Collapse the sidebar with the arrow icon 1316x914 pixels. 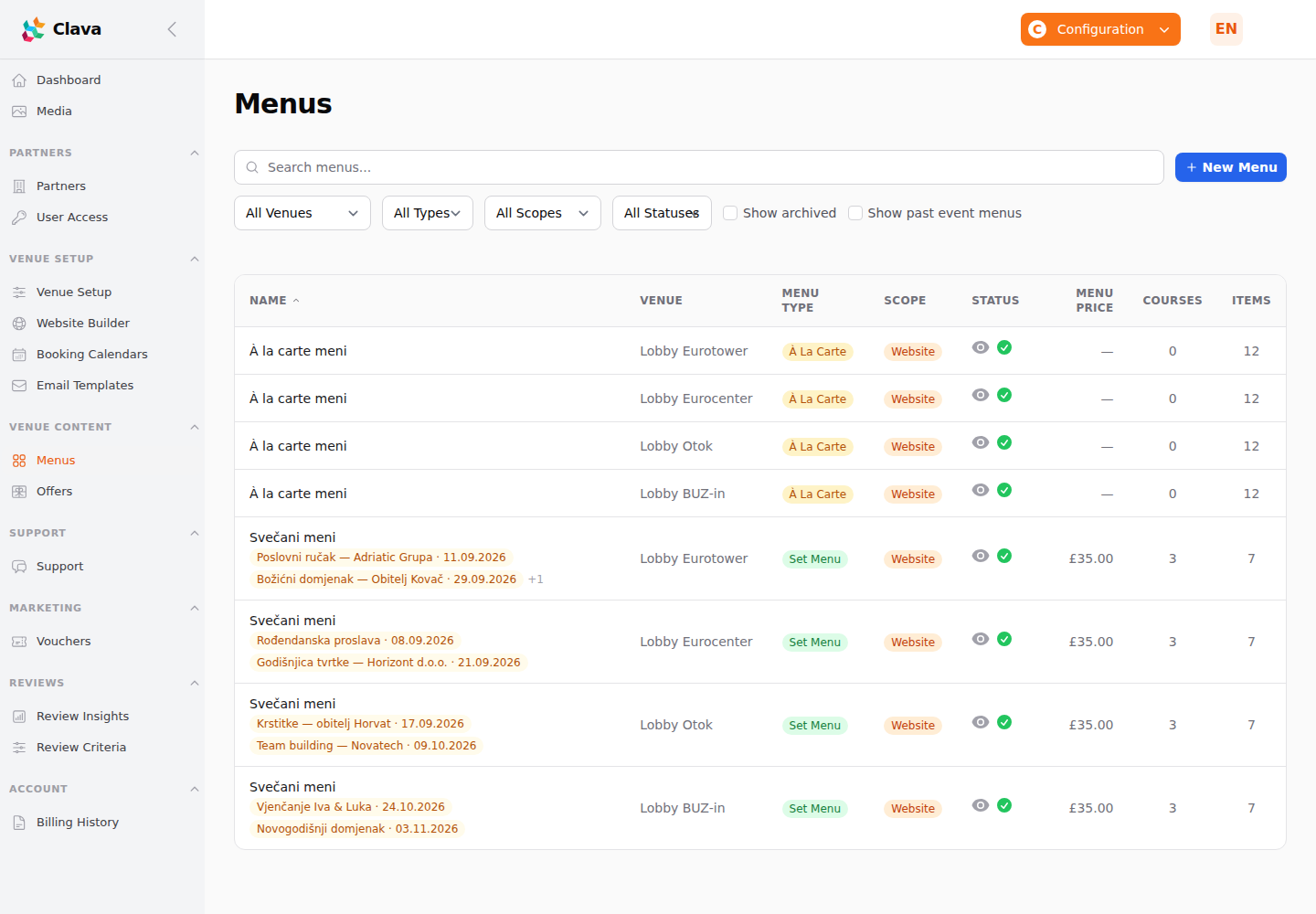click(x=172, y=29)
